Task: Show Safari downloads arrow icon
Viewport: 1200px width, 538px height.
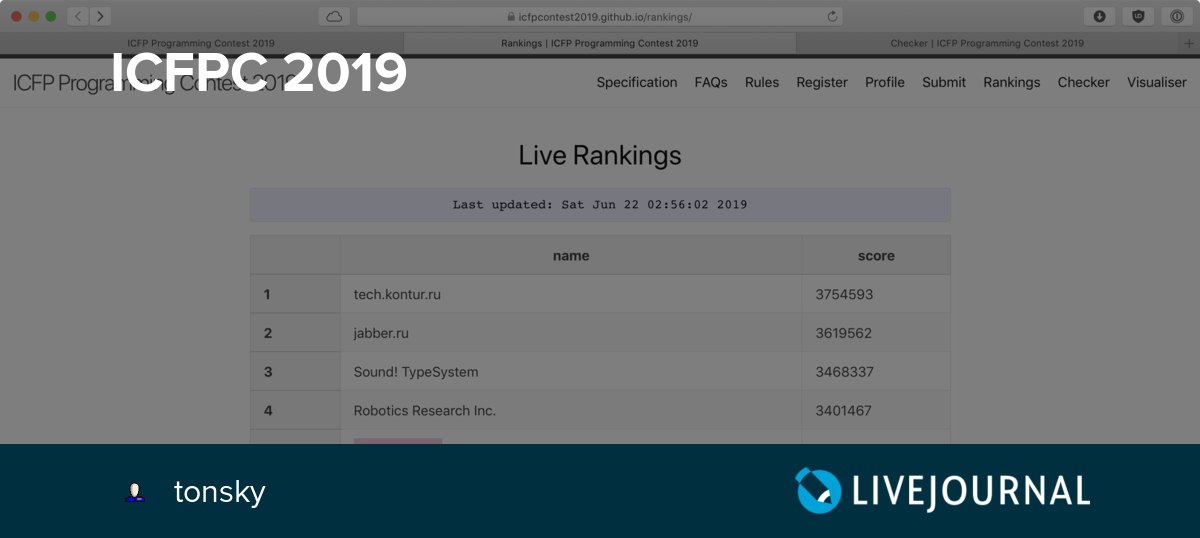Action: [x=1099, y=16]
